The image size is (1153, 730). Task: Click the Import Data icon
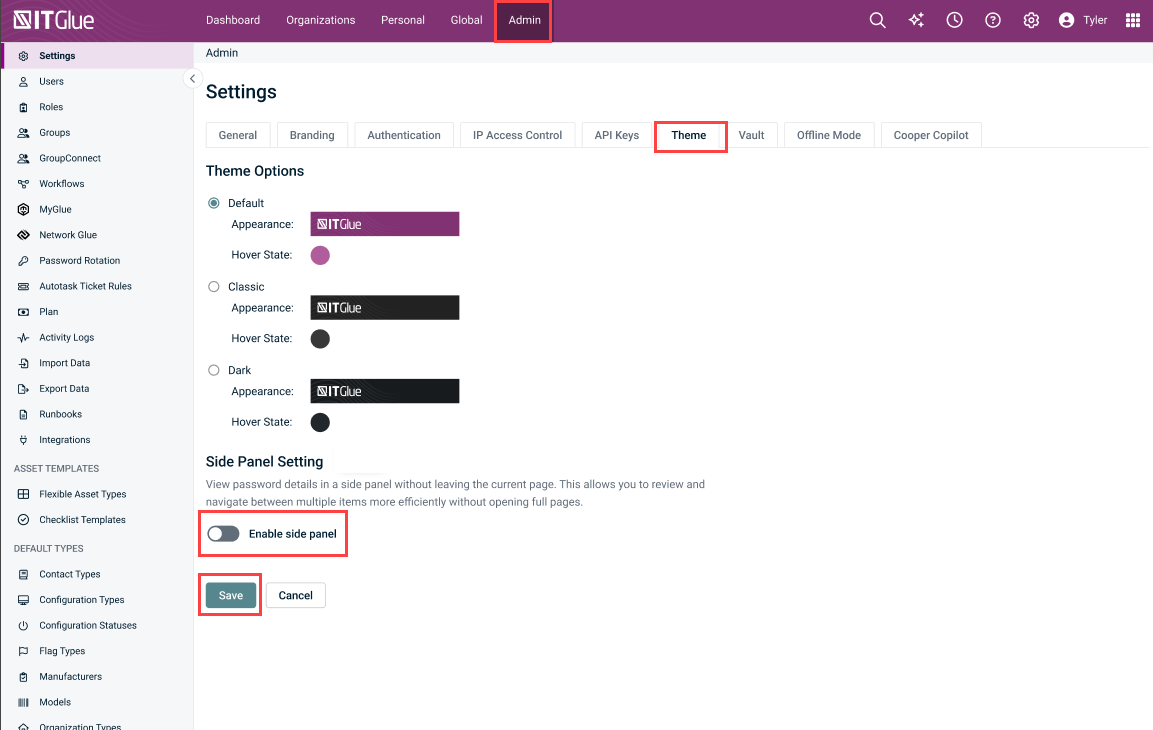coord(24,363)
